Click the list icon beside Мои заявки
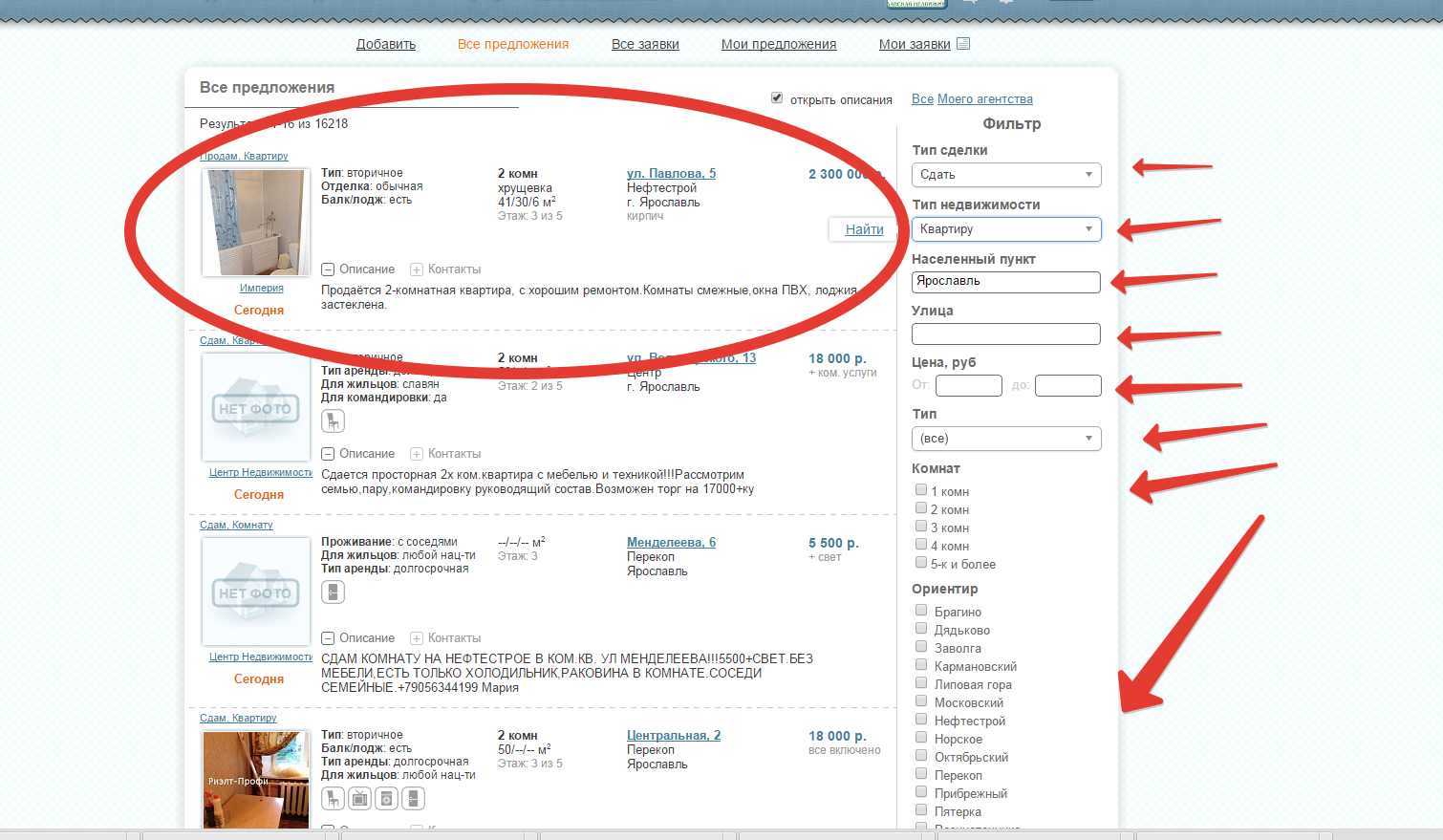The image size is (1443, 840). click(x=963, y=43)
